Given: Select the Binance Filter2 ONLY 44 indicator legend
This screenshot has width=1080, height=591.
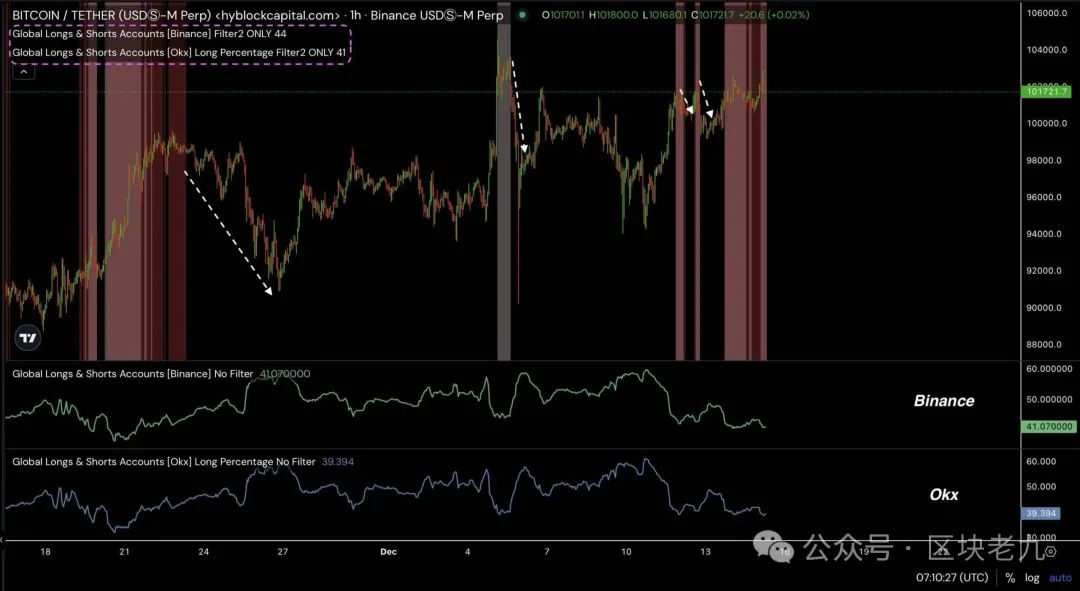Looking at the screenshot, I should click(149, 33).
